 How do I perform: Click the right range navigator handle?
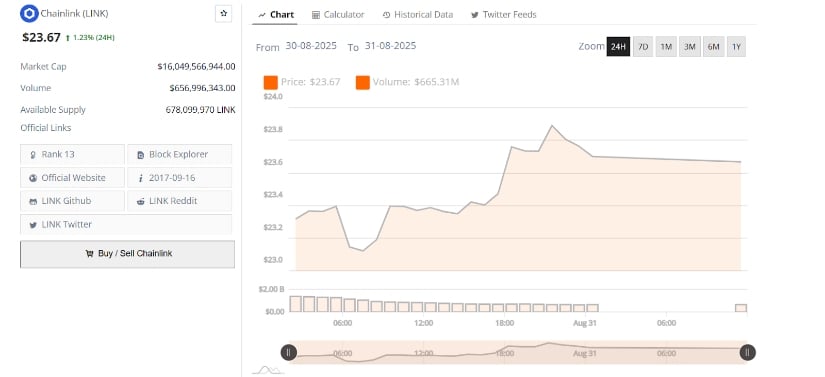[x=748, y=352]
